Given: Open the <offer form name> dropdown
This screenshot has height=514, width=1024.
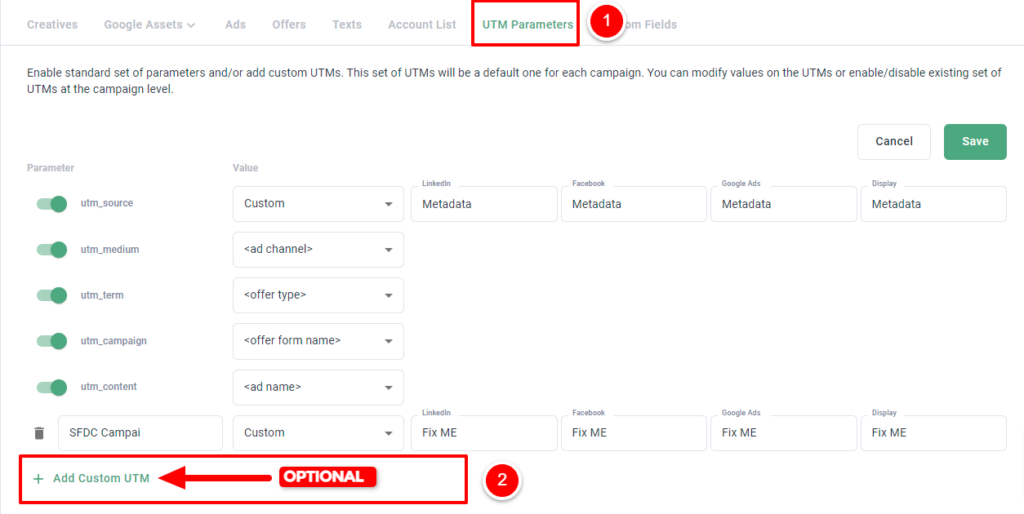Looking at the screenshot, I should pyautogui.click(x=318, y=341).
